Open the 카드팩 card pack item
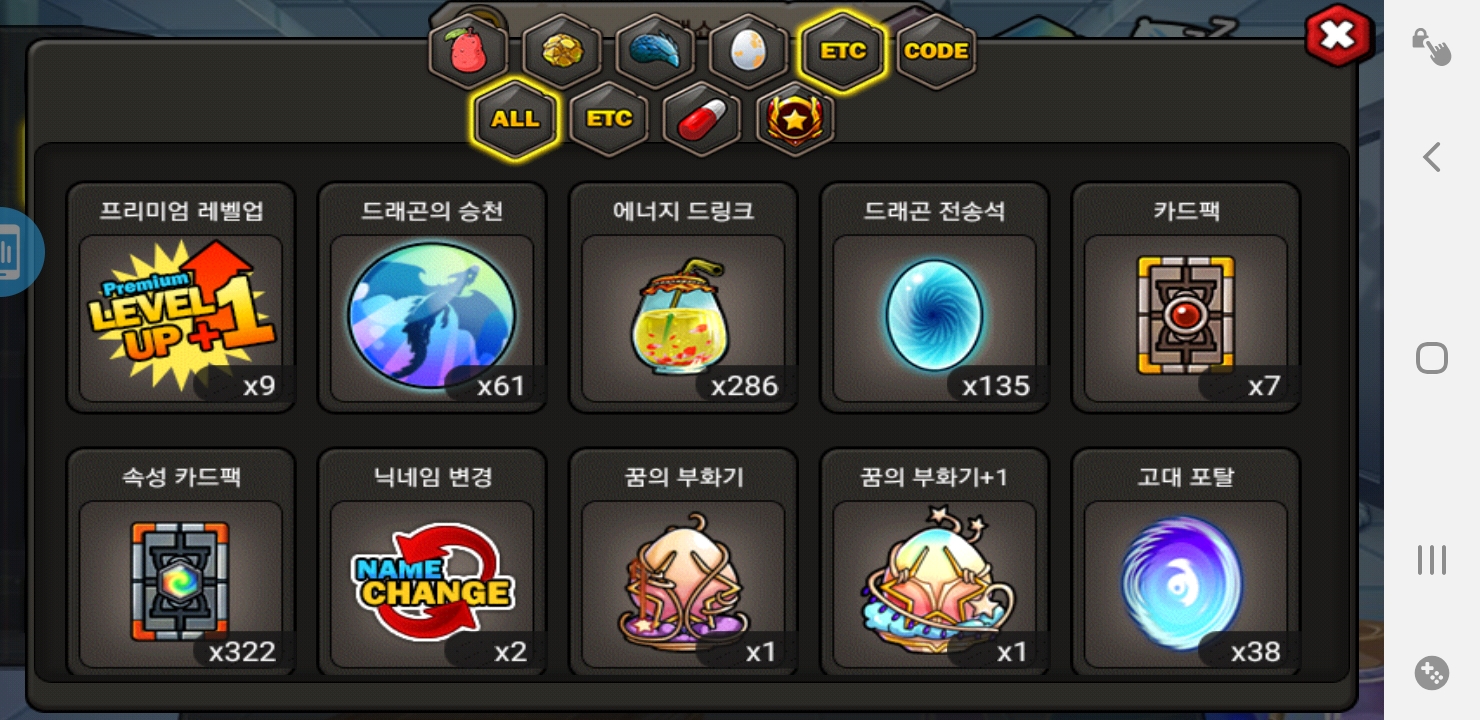 pos(1186,297)
